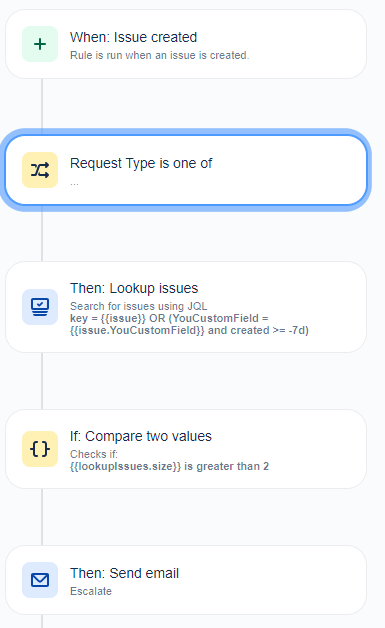Image resolution: width=385 pixels, height=628 pixels.
Task: Click 'Search for issues using JQL' label
Action: click(x=138, y=306)
